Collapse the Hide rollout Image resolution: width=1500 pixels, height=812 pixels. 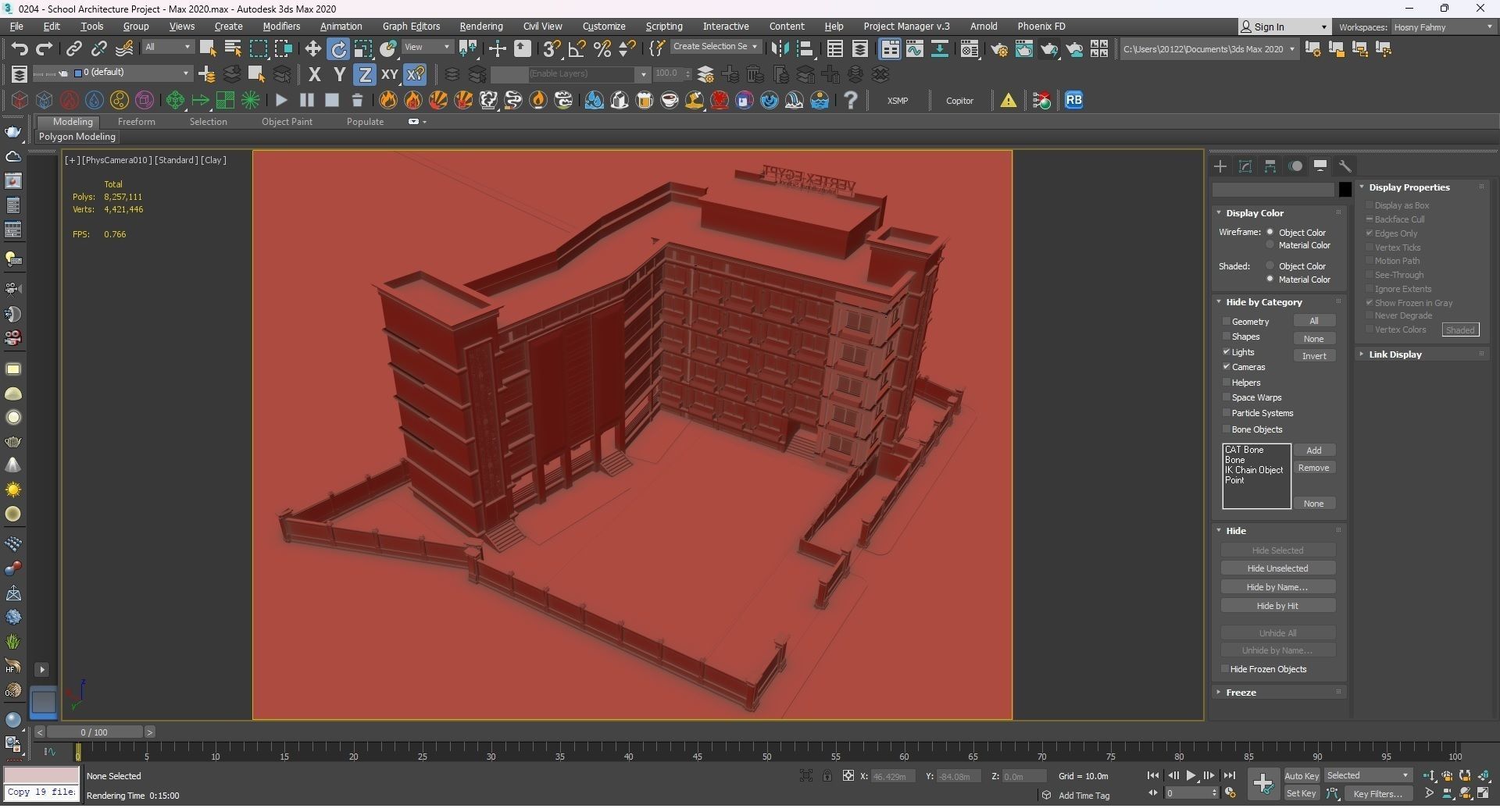pyautogui.click(x=1236, y=531)
